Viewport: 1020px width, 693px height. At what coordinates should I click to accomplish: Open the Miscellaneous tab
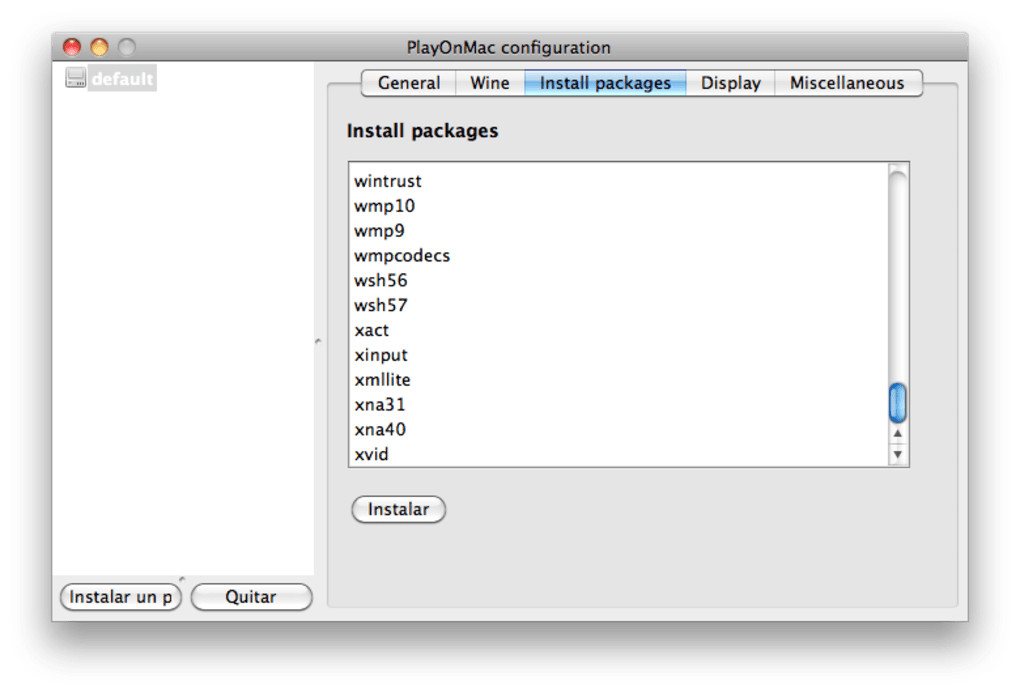tap(846, 83)
